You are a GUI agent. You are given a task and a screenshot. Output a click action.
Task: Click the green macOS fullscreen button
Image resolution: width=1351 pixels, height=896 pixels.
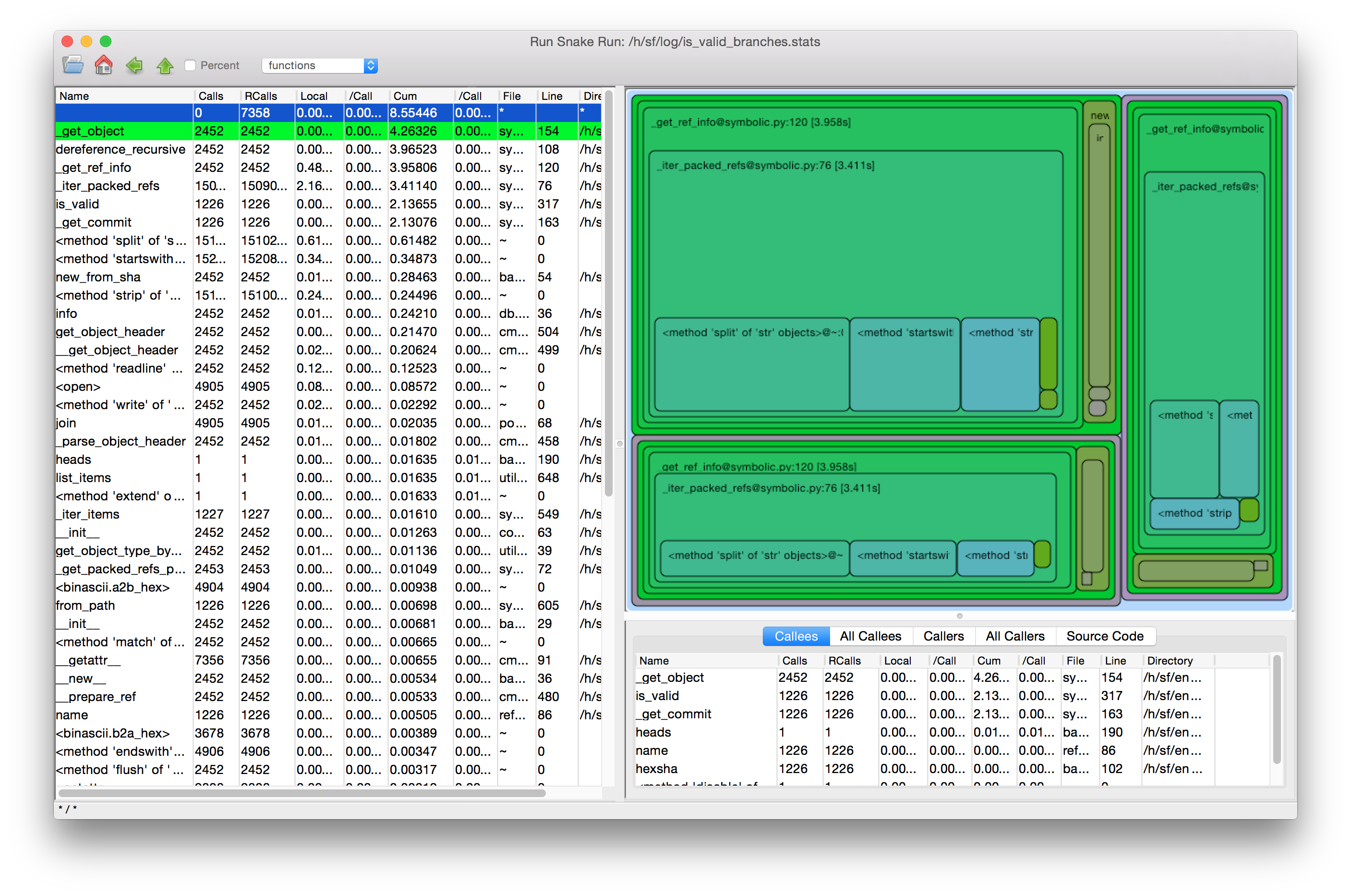pos(106,41)
